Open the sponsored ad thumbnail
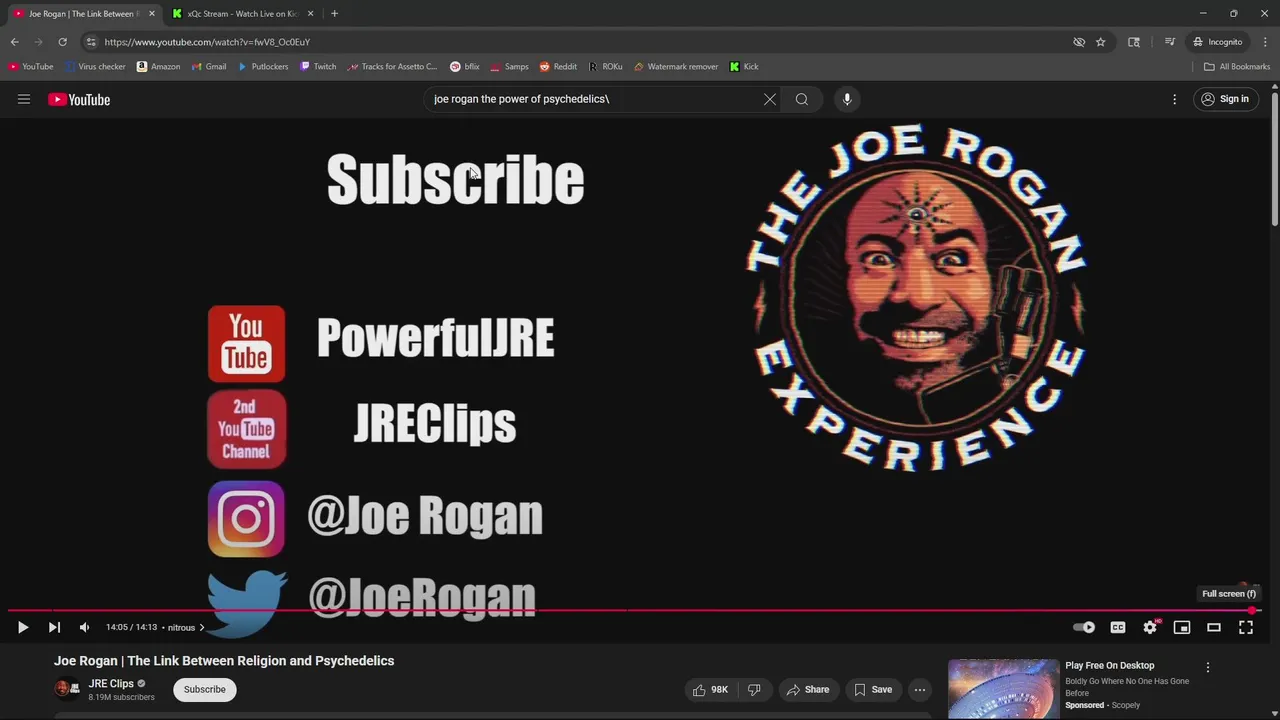 (x=1003, y=688)
